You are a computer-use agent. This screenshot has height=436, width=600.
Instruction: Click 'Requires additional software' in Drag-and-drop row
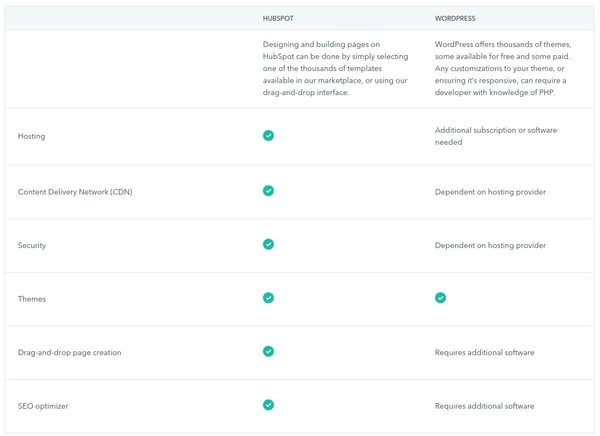coord(484,353)
